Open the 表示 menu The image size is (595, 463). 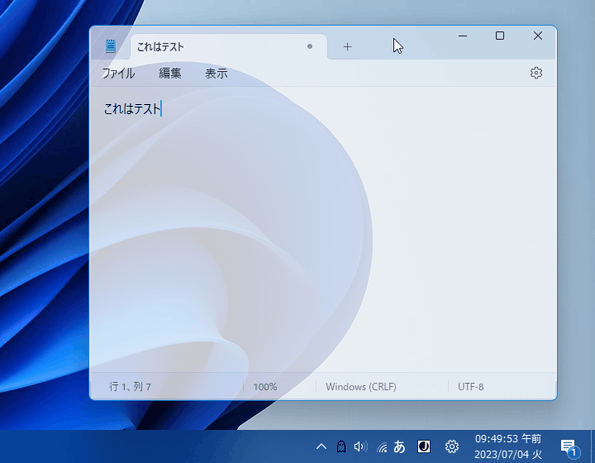(216, 73)
